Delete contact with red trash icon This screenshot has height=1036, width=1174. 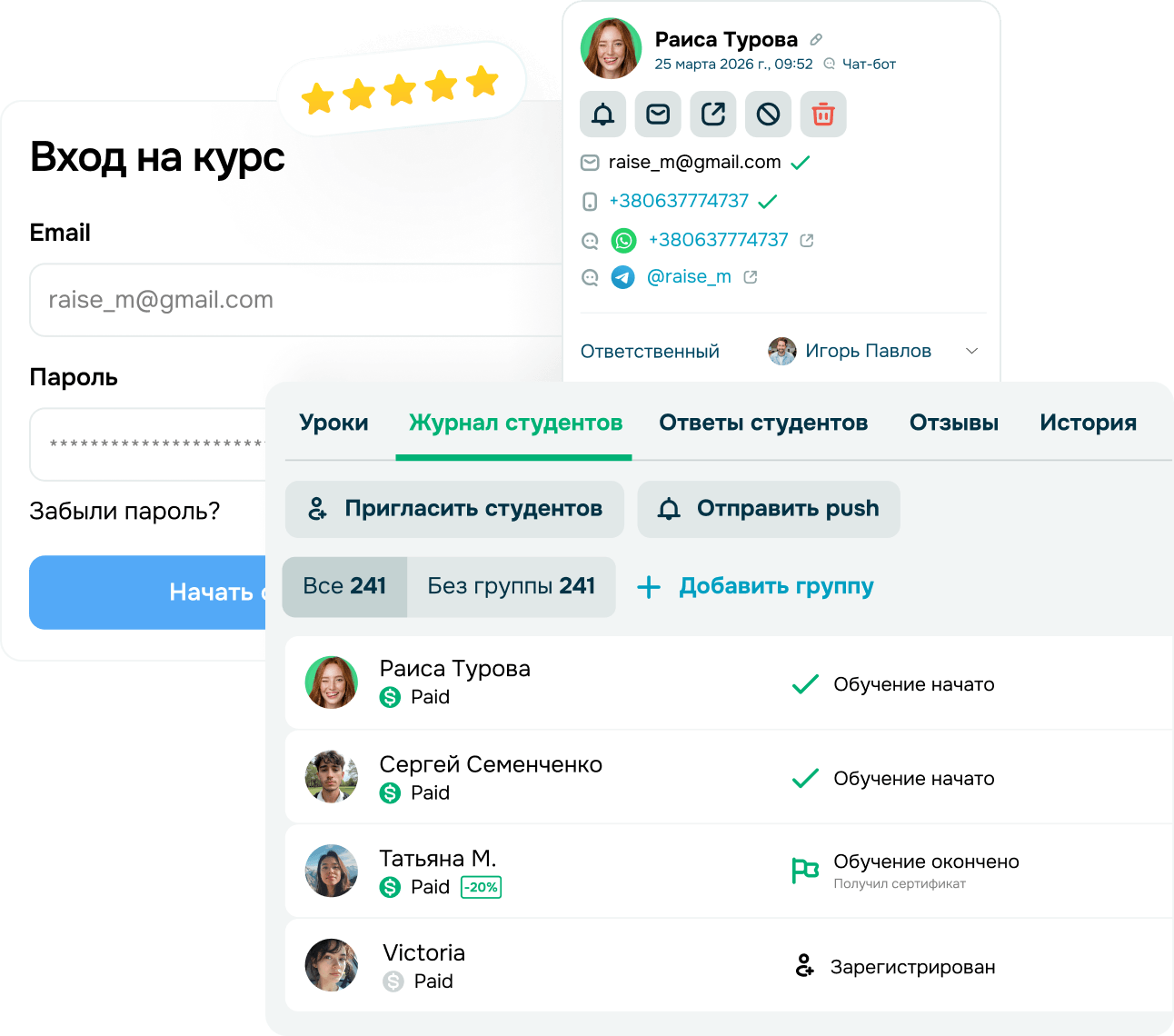coord(823,115)
